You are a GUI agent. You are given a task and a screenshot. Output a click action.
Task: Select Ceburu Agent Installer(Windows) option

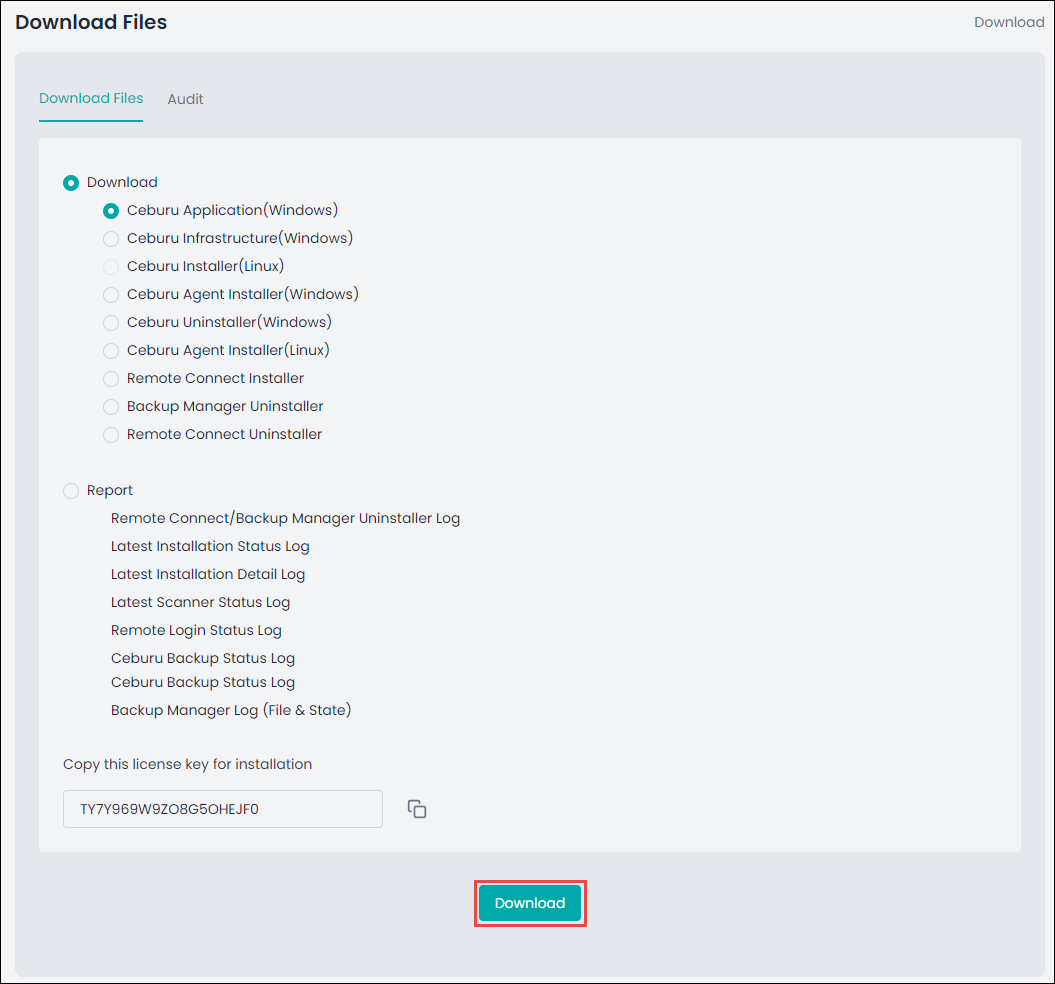click(x=111, y=295)
